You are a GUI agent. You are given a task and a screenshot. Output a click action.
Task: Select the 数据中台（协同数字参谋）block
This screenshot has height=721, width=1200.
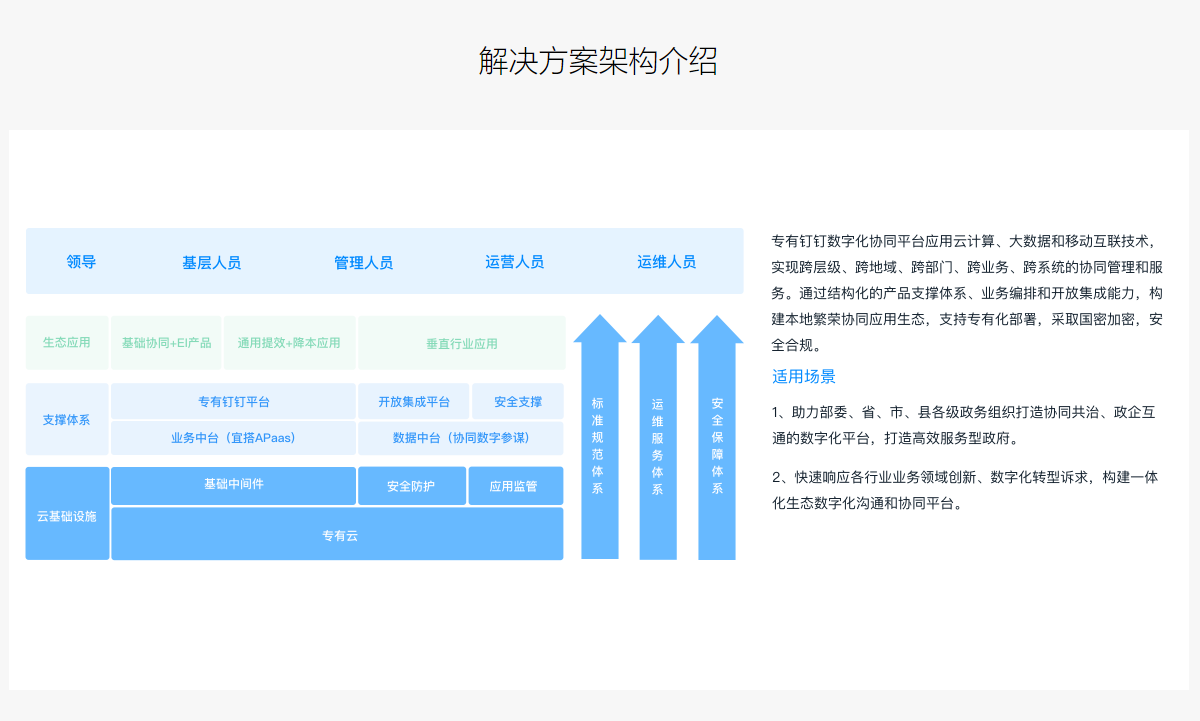click(461, 438)
